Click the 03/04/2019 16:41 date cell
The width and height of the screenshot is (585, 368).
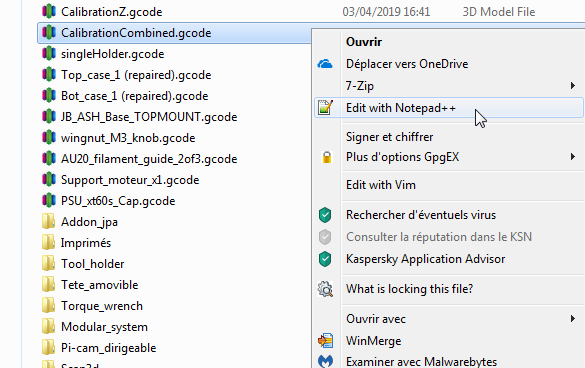pos(386,12)
